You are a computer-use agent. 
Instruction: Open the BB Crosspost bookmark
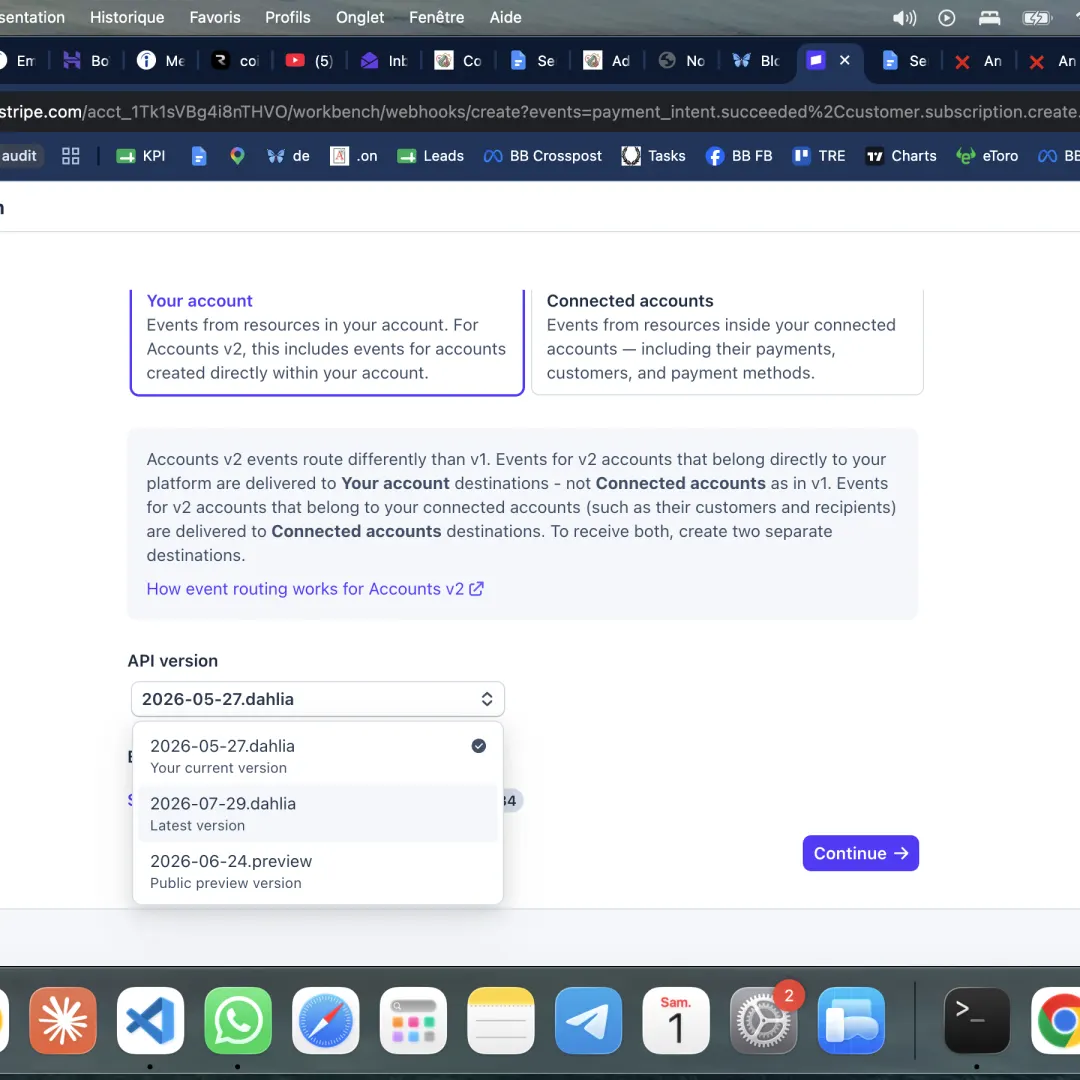(543, 156)
